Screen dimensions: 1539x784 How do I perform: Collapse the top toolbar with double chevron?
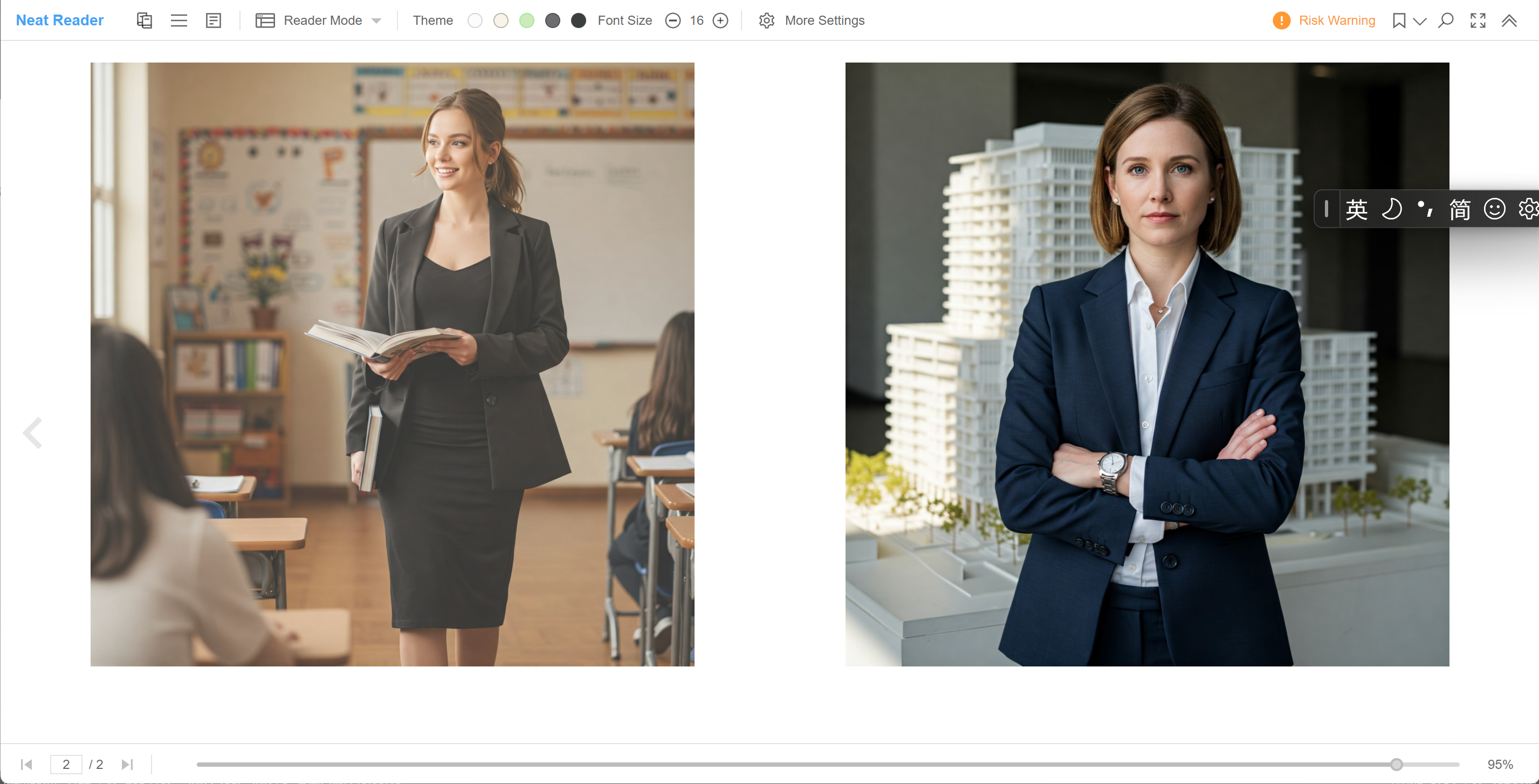1509,20
